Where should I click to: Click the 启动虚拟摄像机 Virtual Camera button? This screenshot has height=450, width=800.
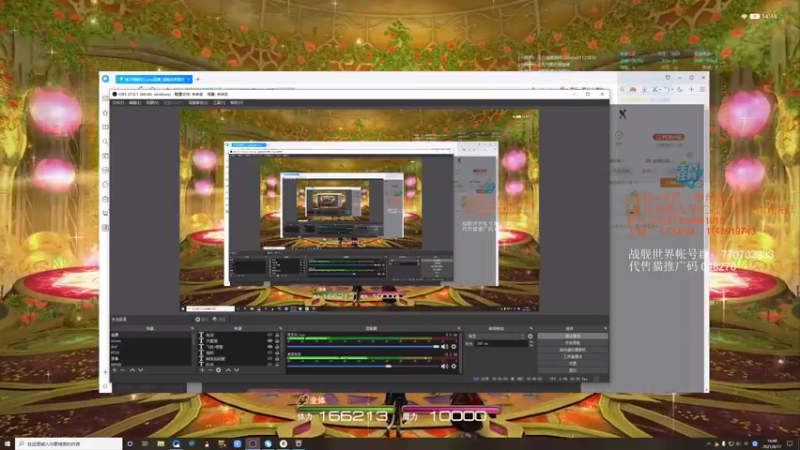click(573, 350)
